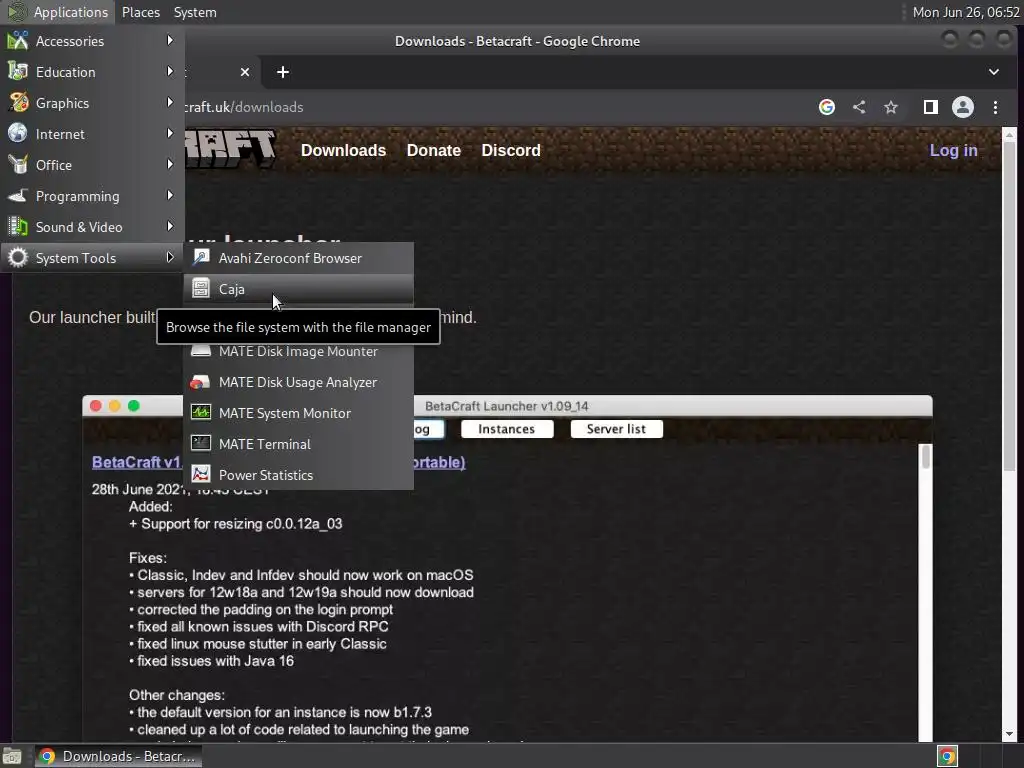Expand the Internet submenu arrow

pyautogui.click(x=170, y=133)
